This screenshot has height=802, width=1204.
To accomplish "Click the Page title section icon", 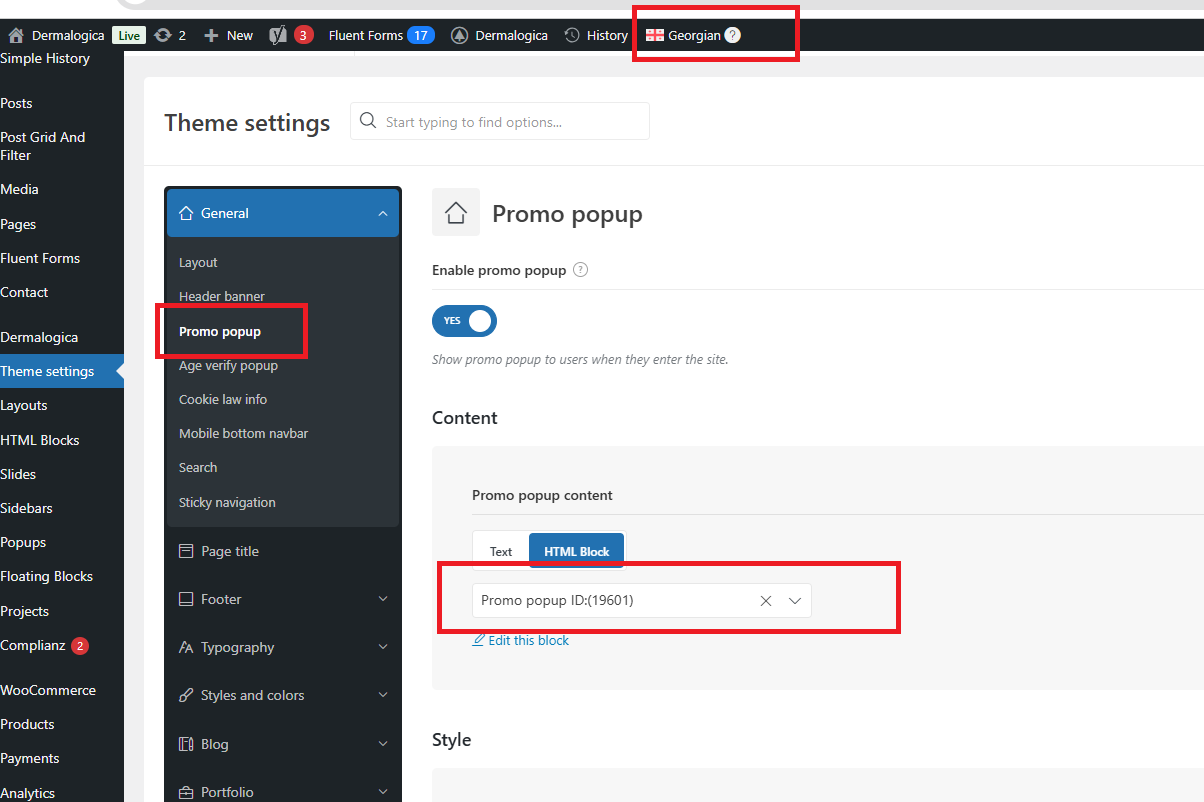I will click(186, 551).
